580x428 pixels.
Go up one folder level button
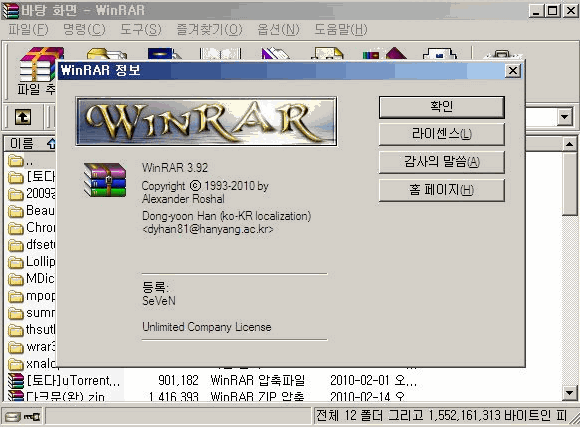23,117
